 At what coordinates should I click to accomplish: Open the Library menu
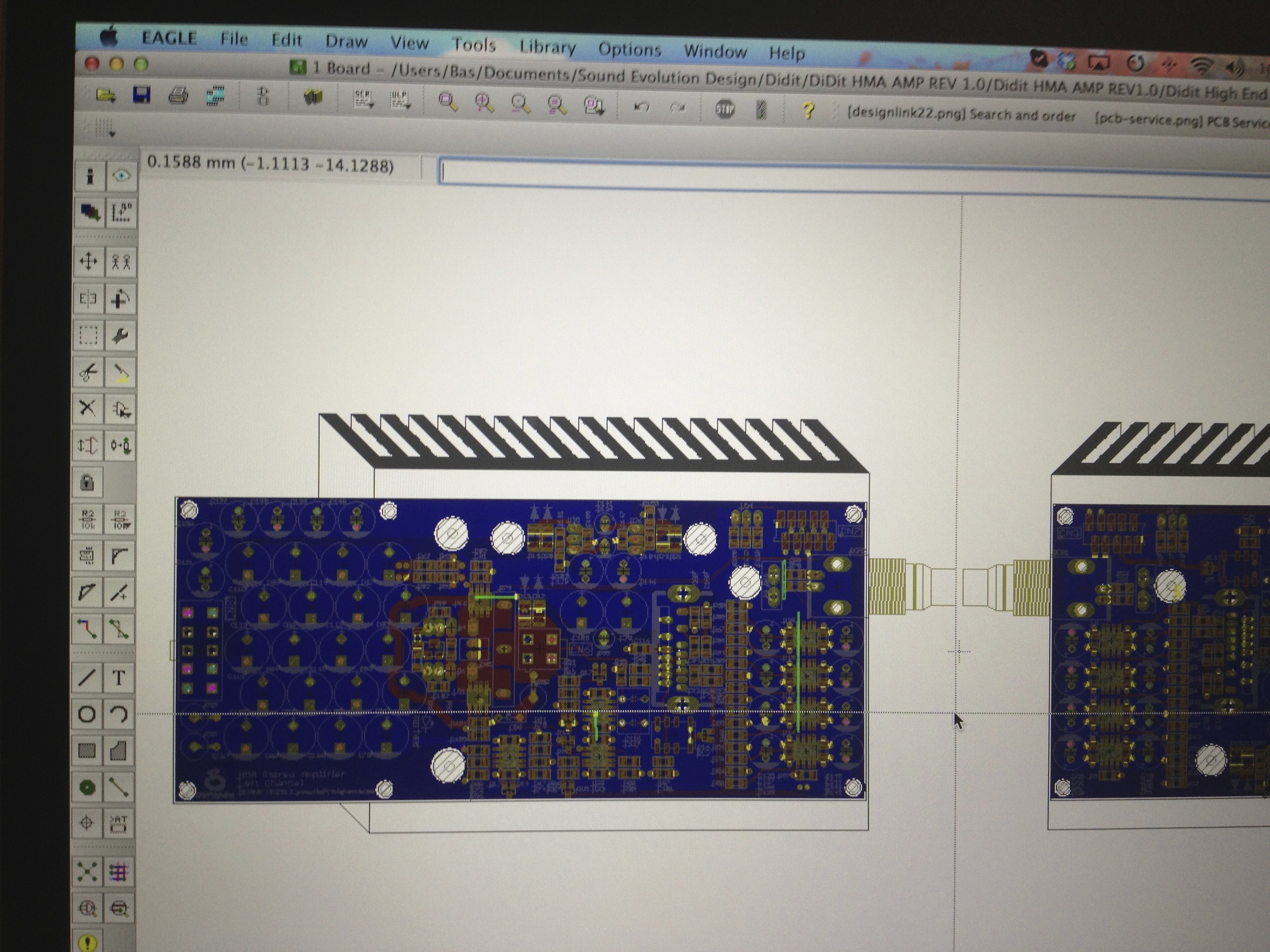coord(547,47)
